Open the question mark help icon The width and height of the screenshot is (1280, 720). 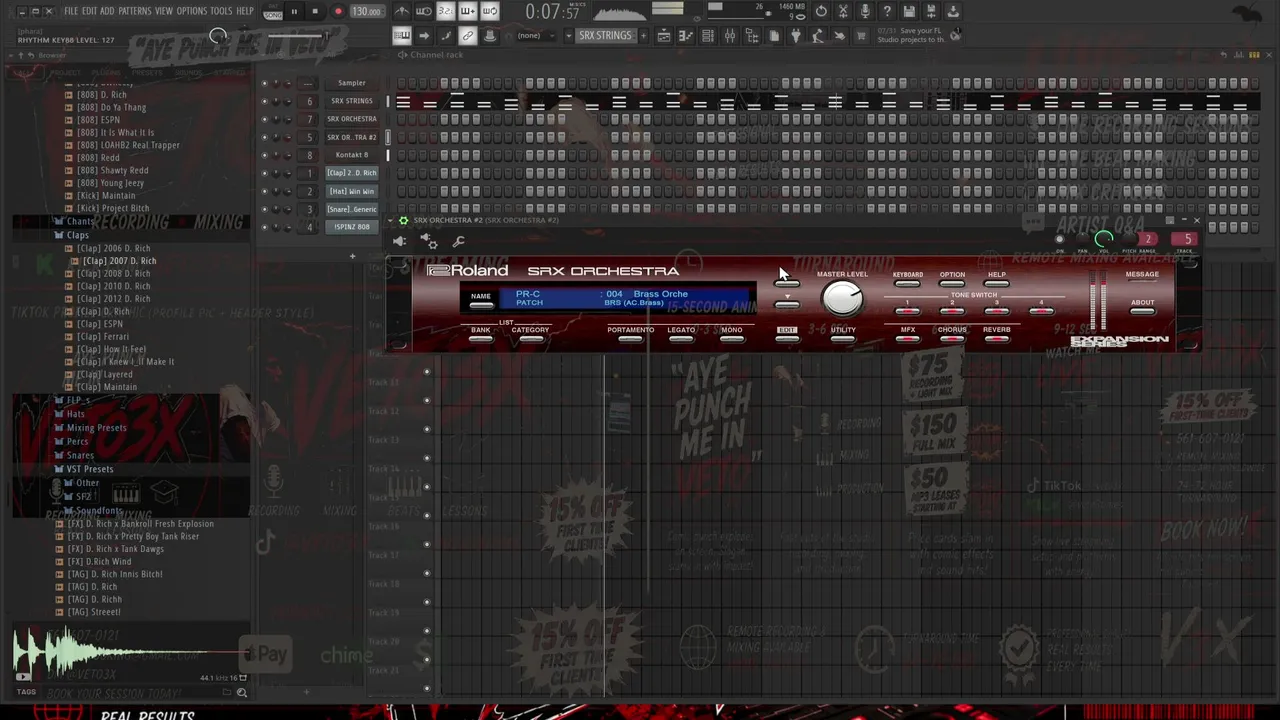(887, 11)
